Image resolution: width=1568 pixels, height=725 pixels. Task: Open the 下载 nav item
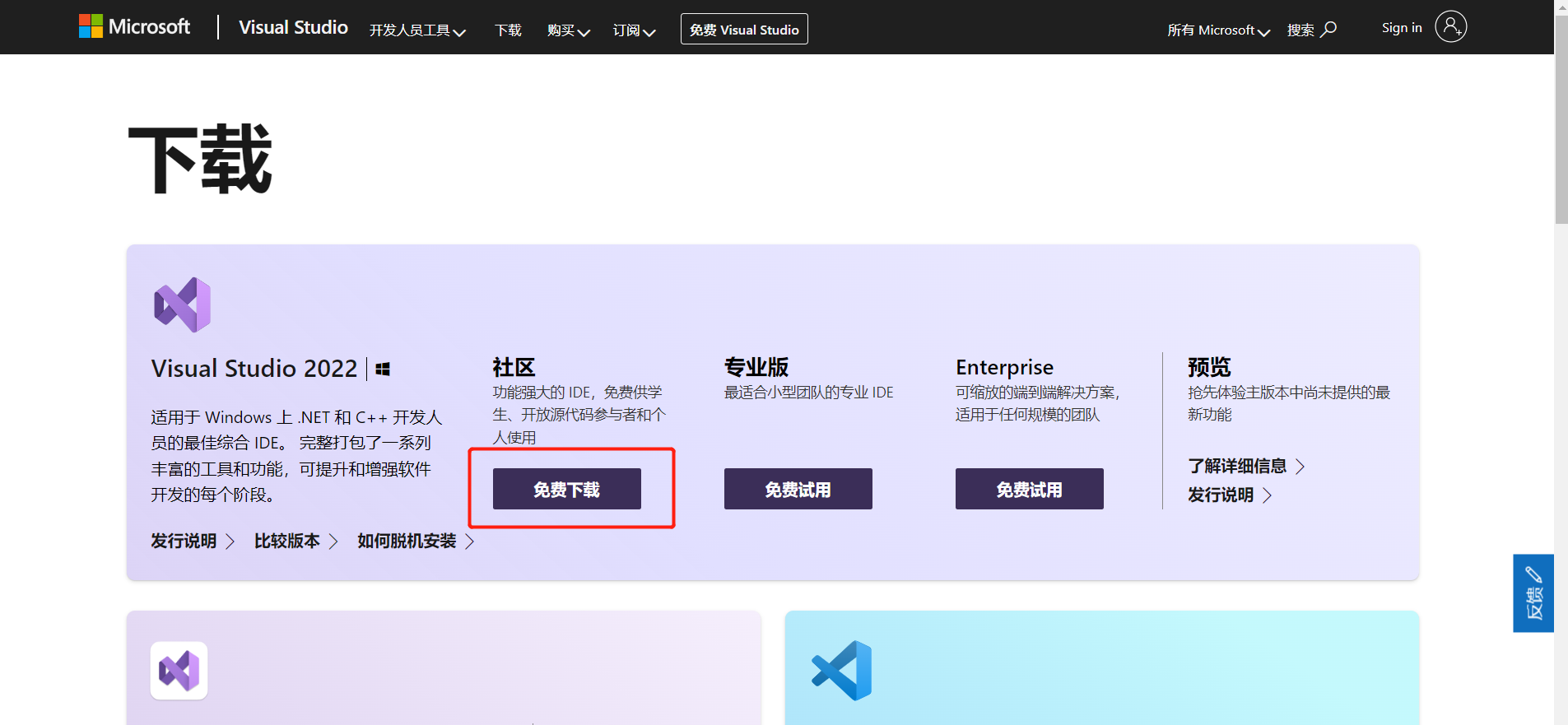(508, 30)
